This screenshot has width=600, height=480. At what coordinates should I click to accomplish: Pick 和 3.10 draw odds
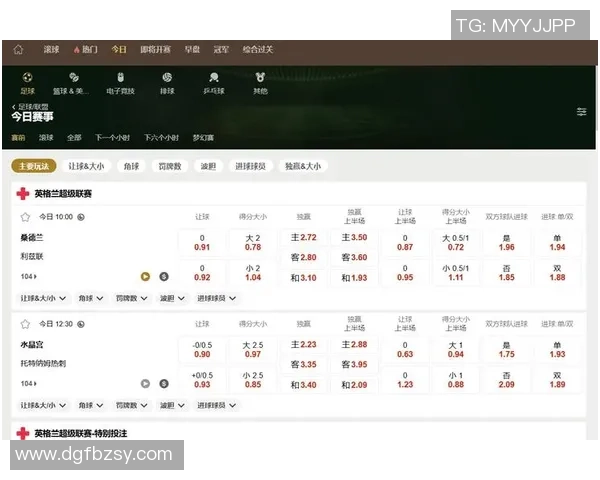tap(303, 278)
